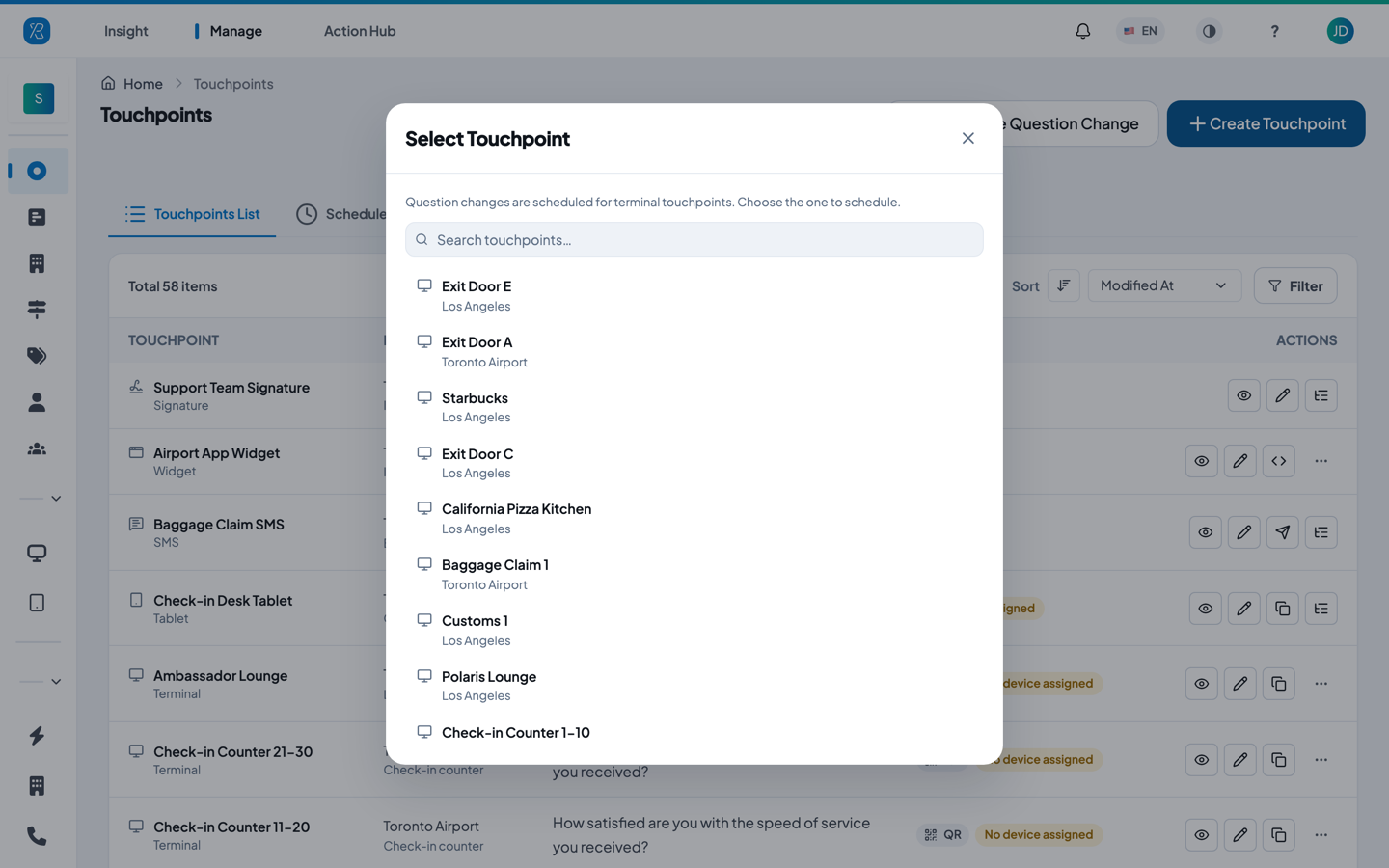1389x868 pixels.
Task: Pick Exit Door C touchpoint
Action: pos(694,463)
